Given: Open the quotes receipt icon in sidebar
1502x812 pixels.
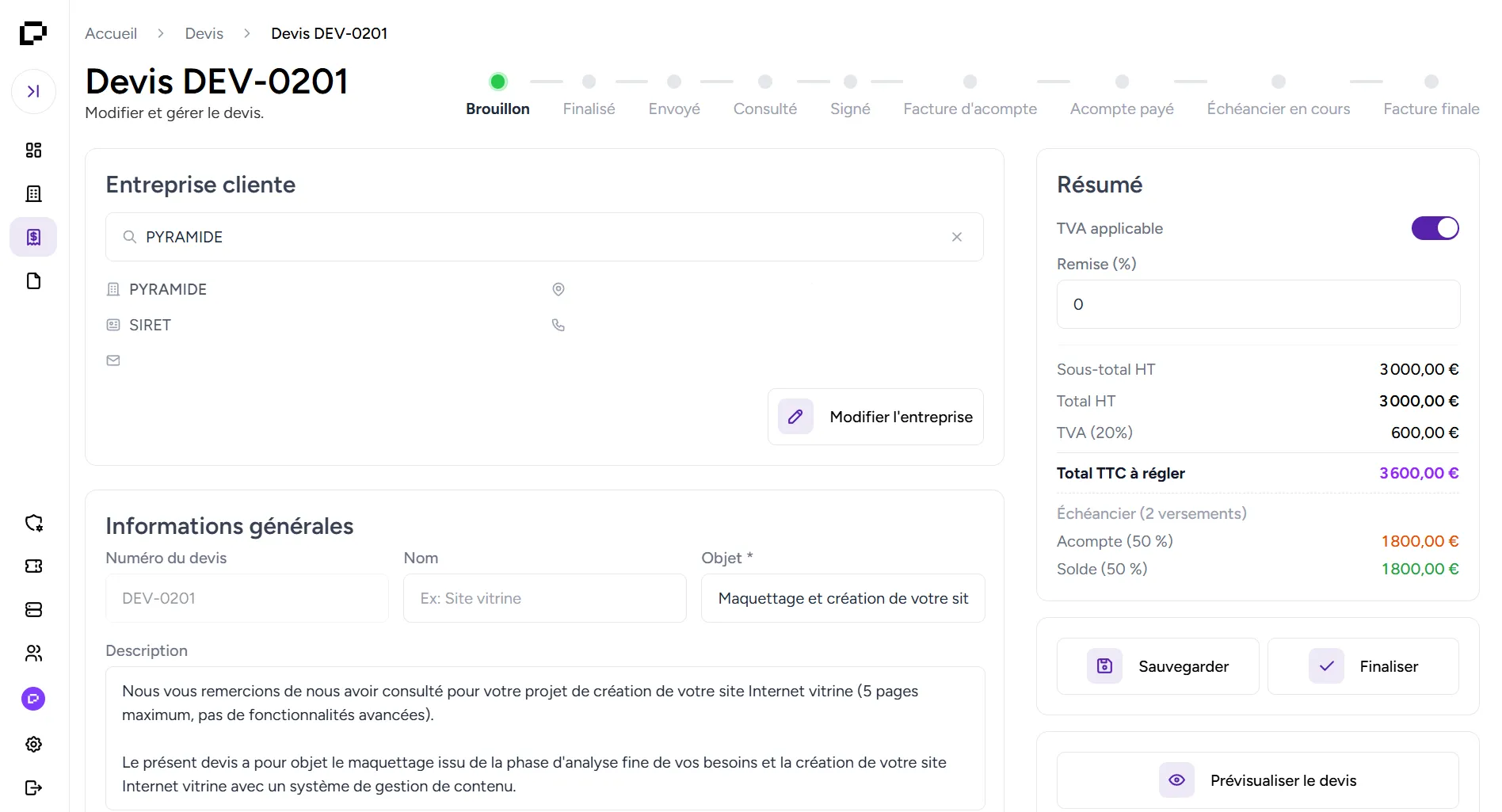Looking at the screenshot, I should coord(33,237).
